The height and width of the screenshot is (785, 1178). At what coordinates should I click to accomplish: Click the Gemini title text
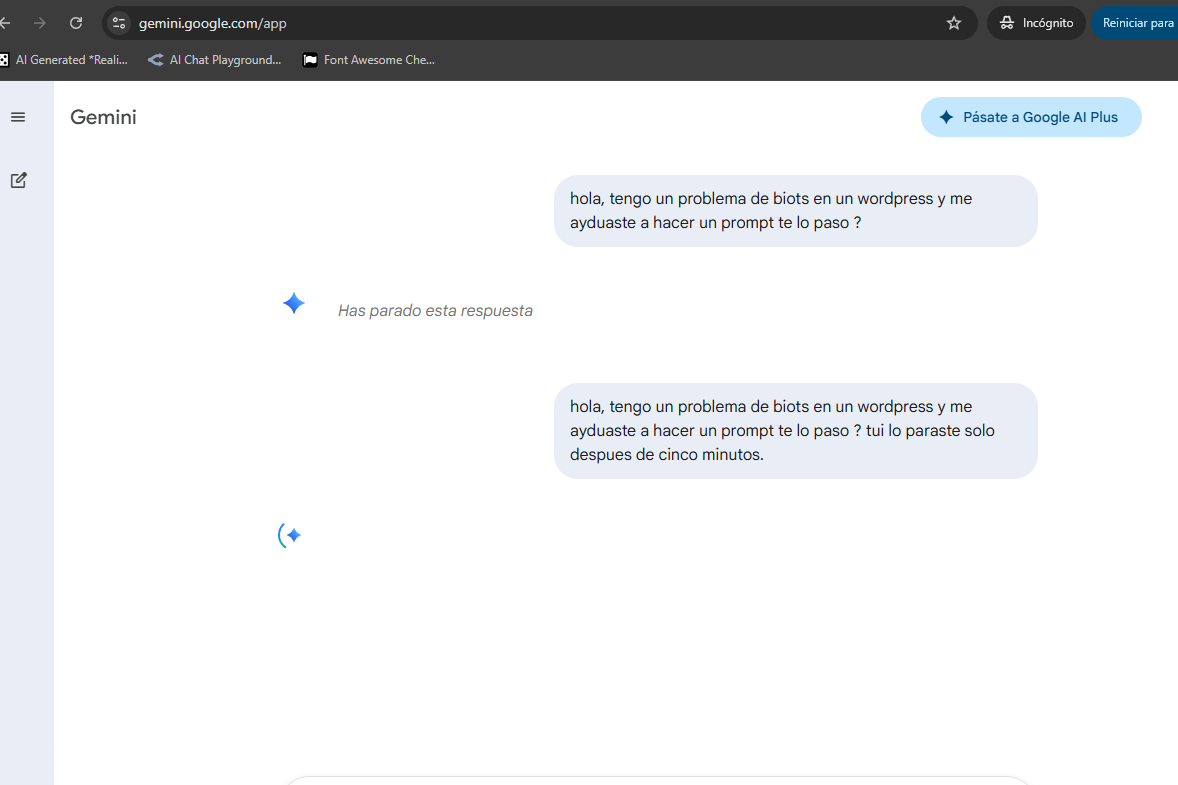[104, 117]
